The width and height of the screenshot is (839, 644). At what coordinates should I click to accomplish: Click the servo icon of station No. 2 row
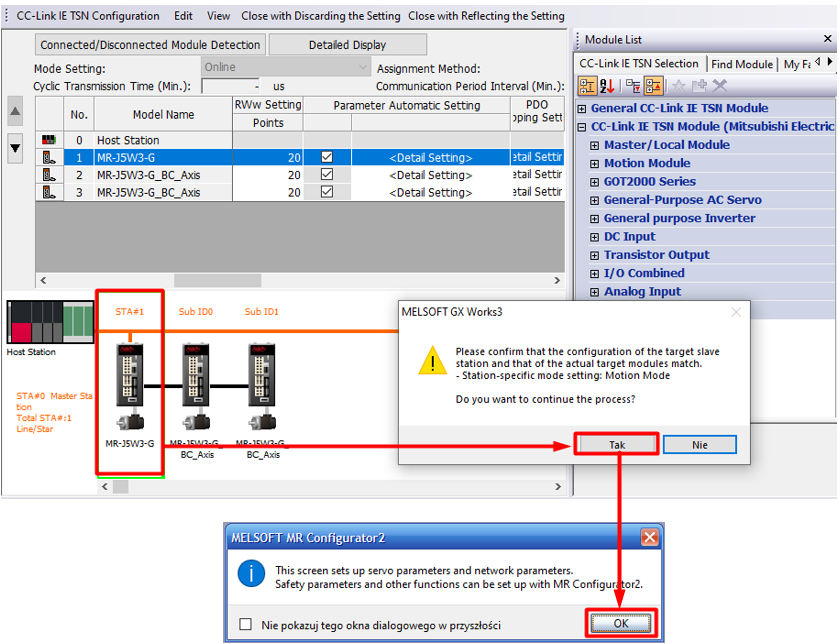[49, 175]
